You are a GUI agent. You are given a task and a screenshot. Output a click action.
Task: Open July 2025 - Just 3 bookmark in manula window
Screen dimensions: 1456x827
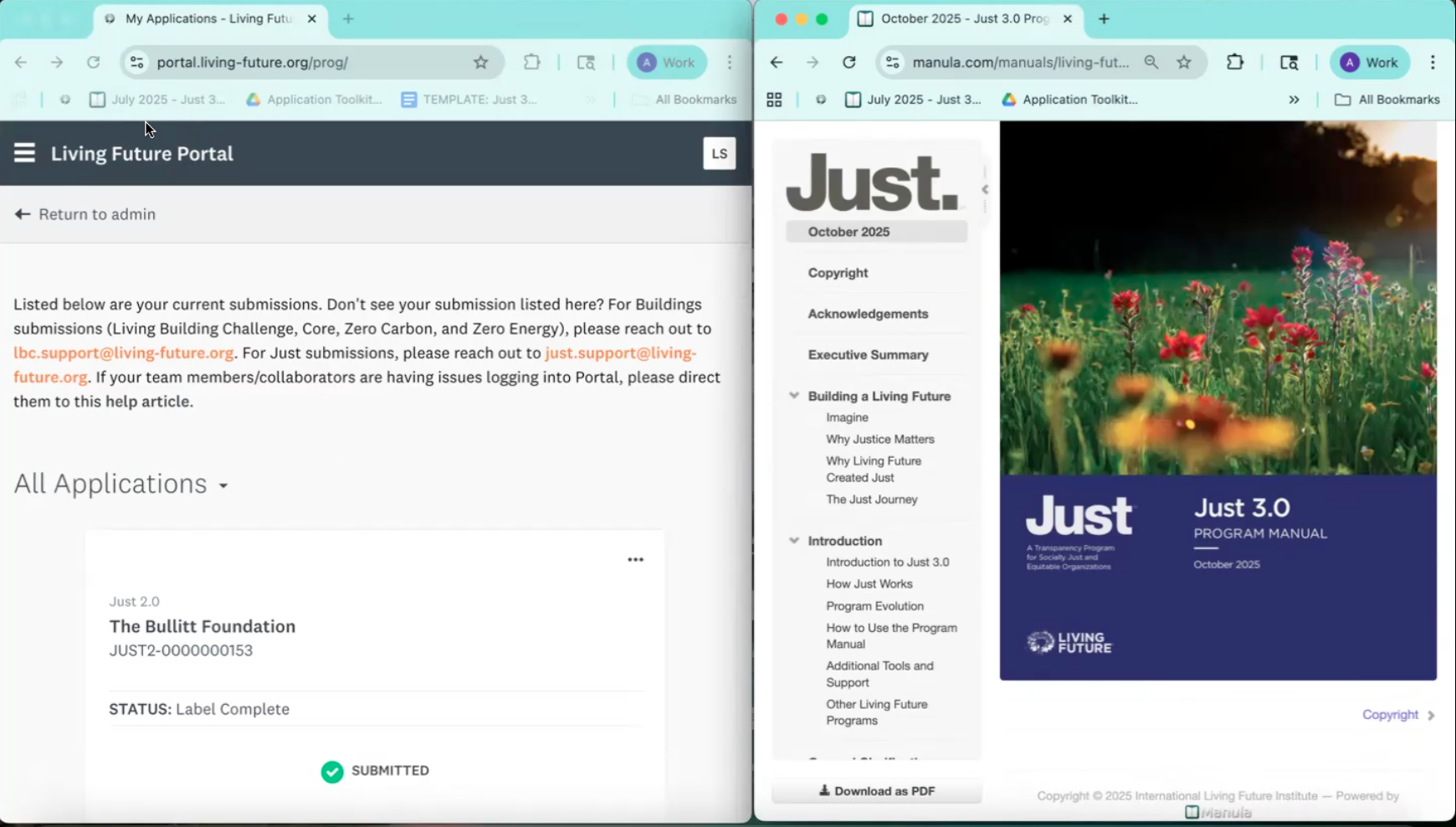[x=913, y=100]
